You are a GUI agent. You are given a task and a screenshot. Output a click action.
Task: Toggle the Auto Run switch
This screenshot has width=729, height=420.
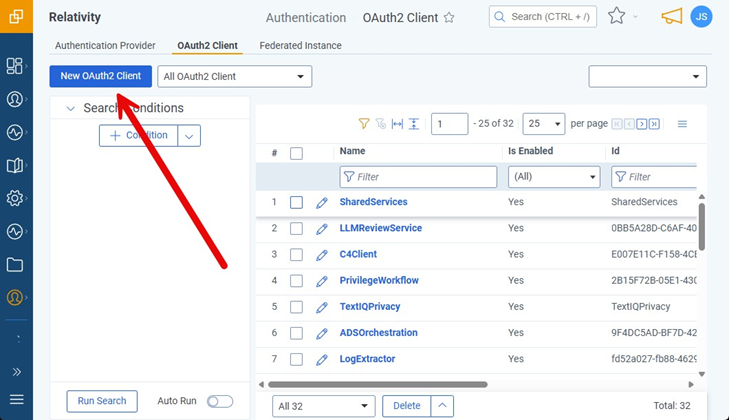coord(220,401)
